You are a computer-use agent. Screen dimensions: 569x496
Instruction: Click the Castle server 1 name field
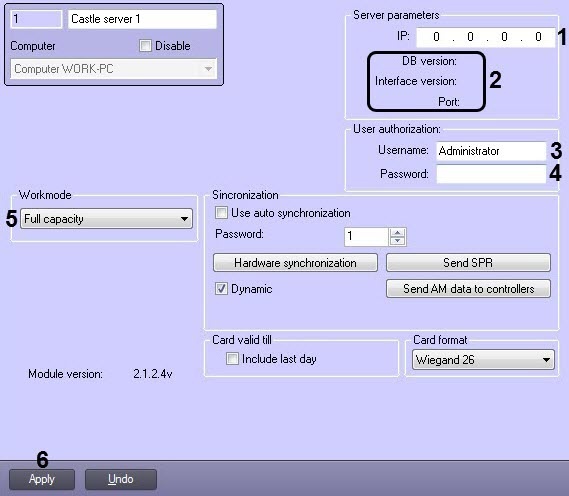point(142,19)
